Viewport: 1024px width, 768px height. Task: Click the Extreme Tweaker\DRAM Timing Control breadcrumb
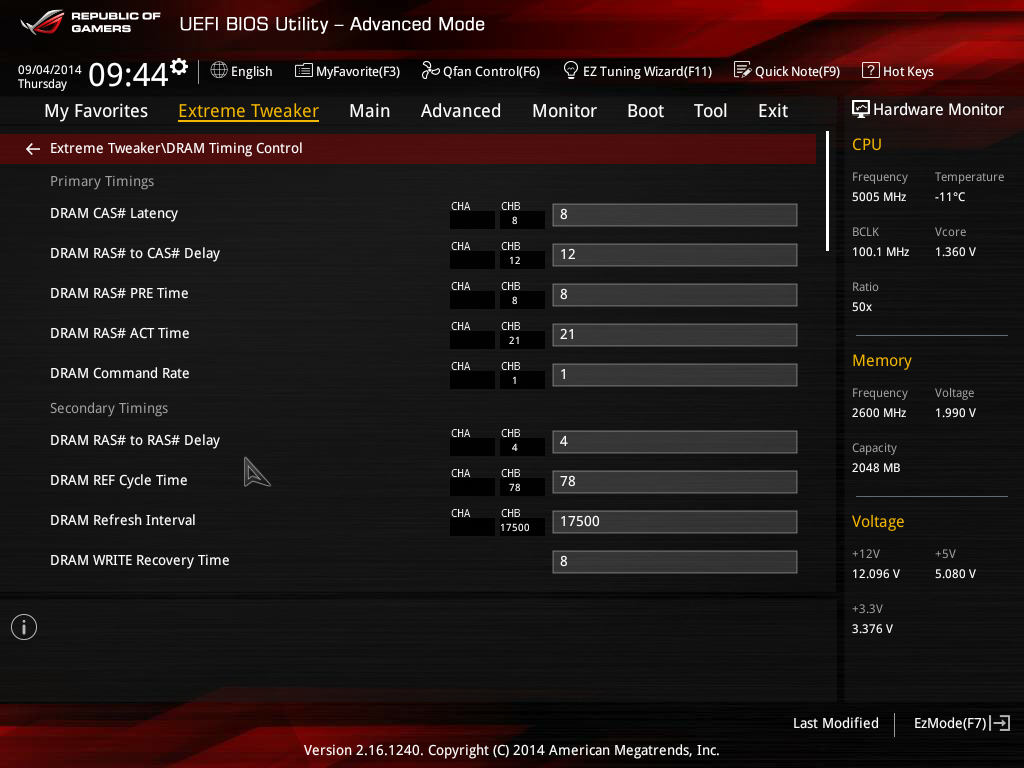176,148
